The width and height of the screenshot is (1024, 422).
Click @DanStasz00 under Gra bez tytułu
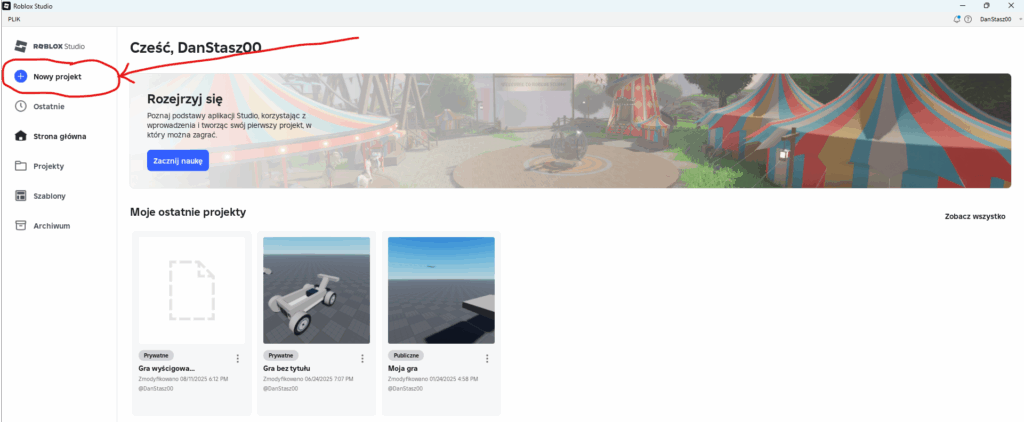pos(281,388)
